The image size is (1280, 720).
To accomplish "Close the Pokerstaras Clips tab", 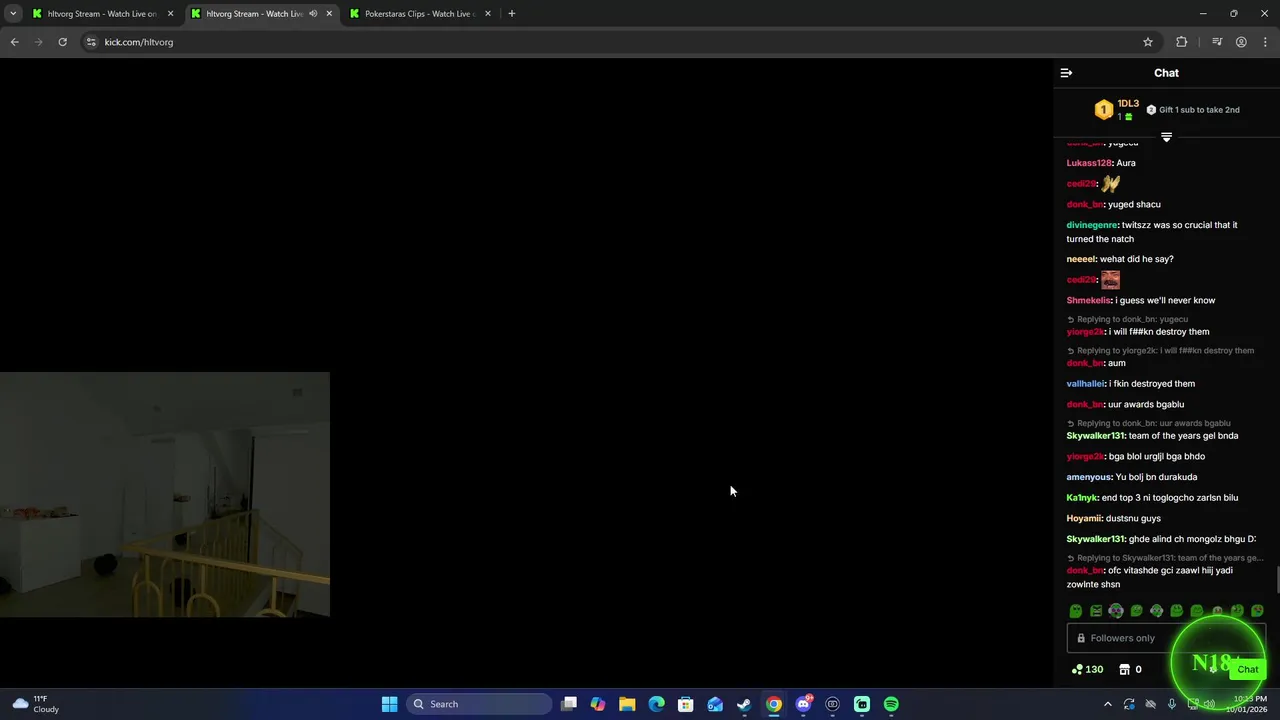I will (x=488, y=14).
